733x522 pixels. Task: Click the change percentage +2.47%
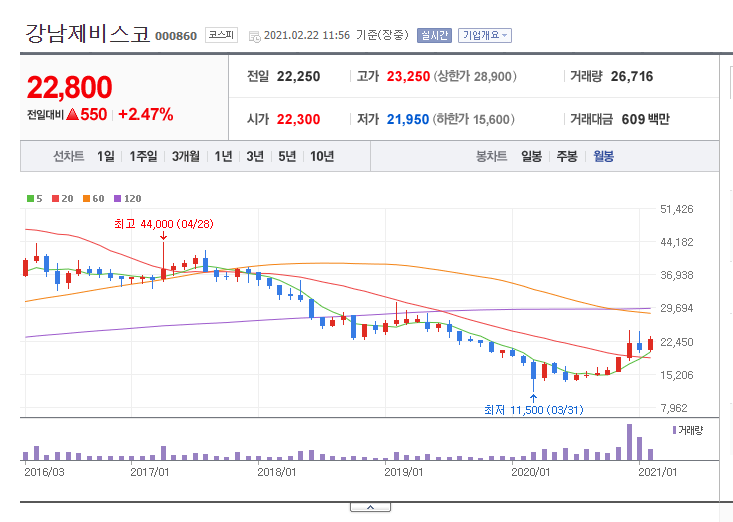[x=145, y=114]
